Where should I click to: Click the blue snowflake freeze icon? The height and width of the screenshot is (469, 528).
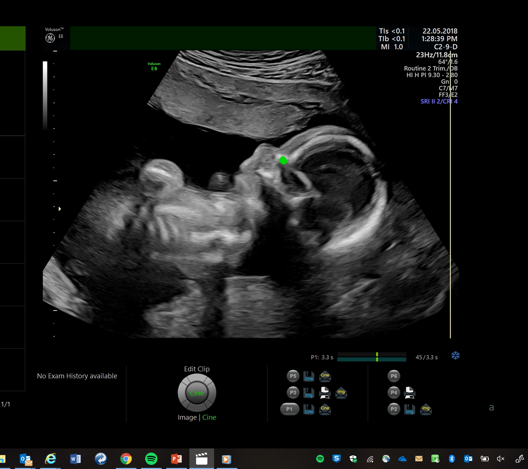[455, 356]
